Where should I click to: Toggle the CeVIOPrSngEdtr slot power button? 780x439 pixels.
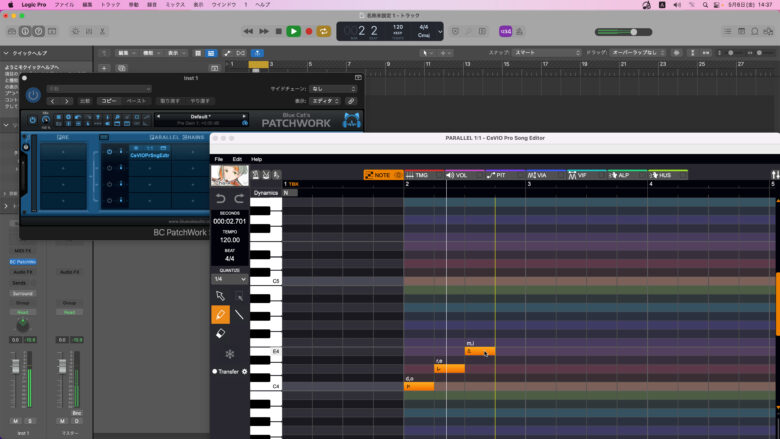[109, 152]
